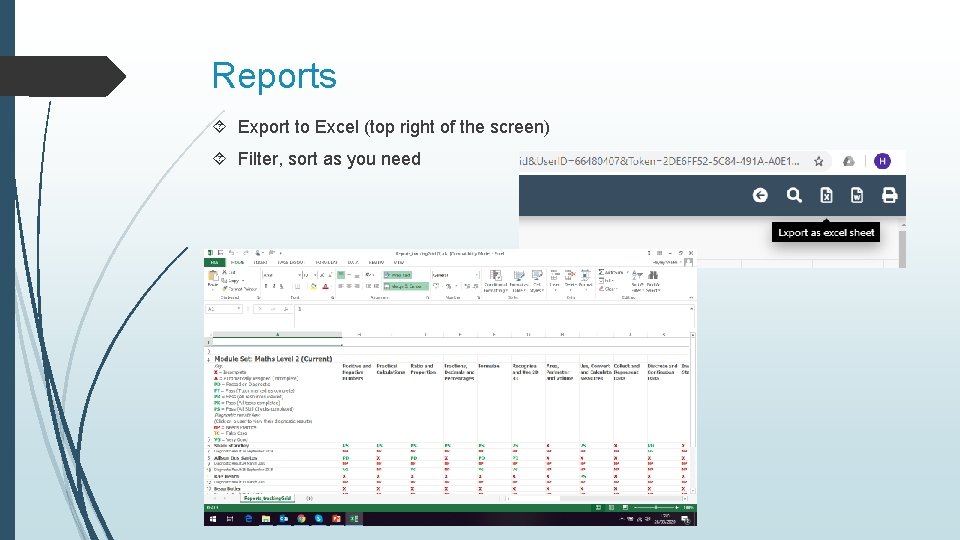Open the Excel File tab
This screenshot has height=540, width=960.
click(x=214, y=262)
